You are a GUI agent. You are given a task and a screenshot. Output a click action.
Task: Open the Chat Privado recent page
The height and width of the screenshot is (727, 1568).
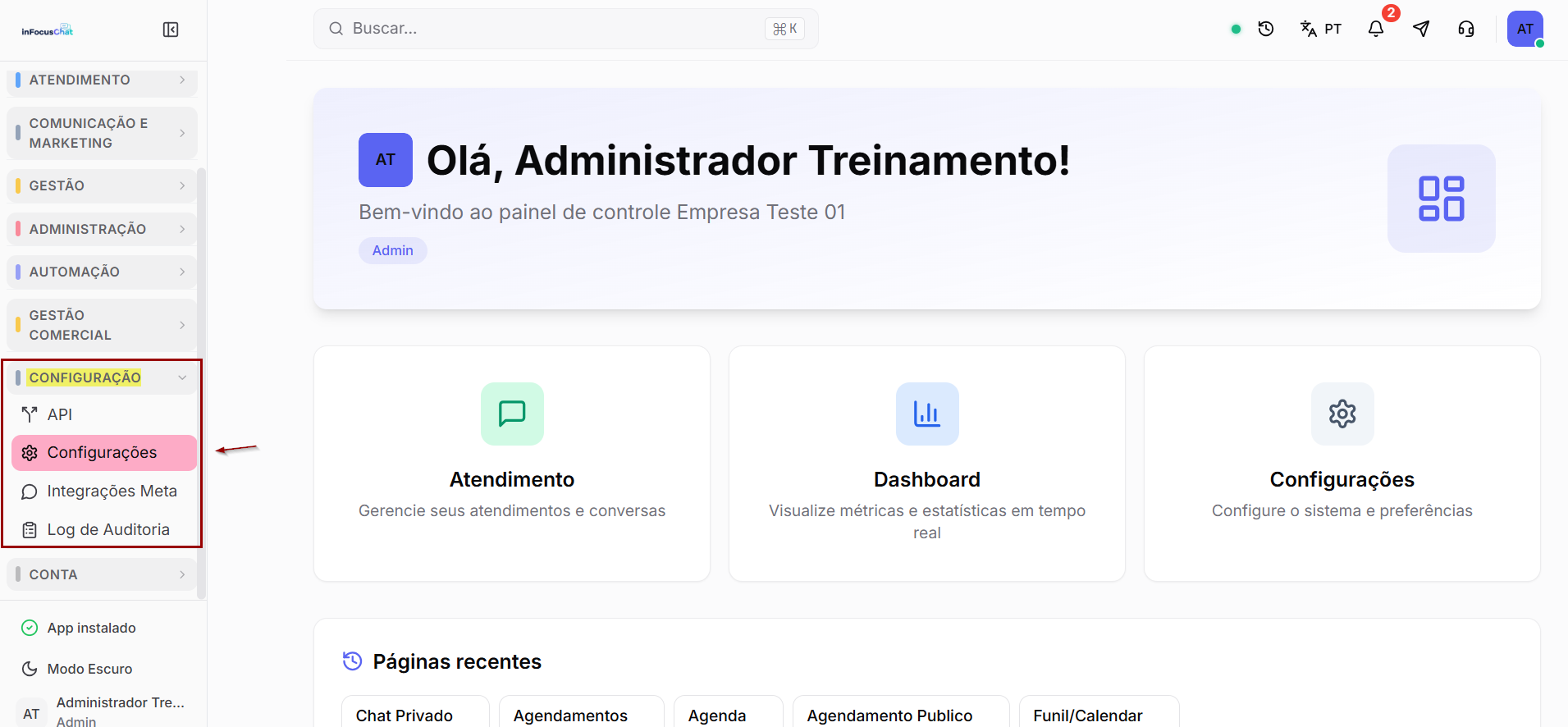[415, 712]
